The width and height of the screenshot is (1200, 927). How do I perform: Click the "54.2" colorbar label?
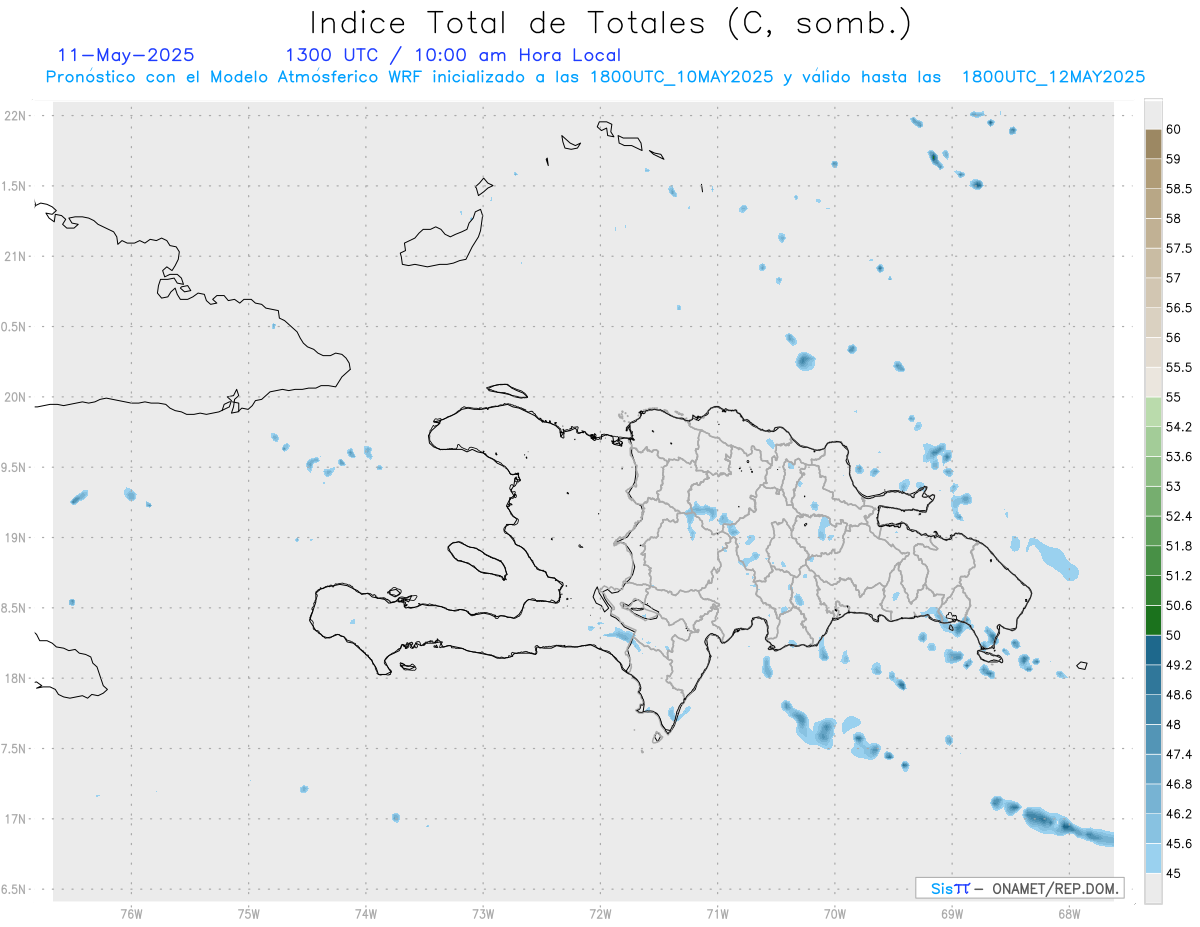[1178, 427]
